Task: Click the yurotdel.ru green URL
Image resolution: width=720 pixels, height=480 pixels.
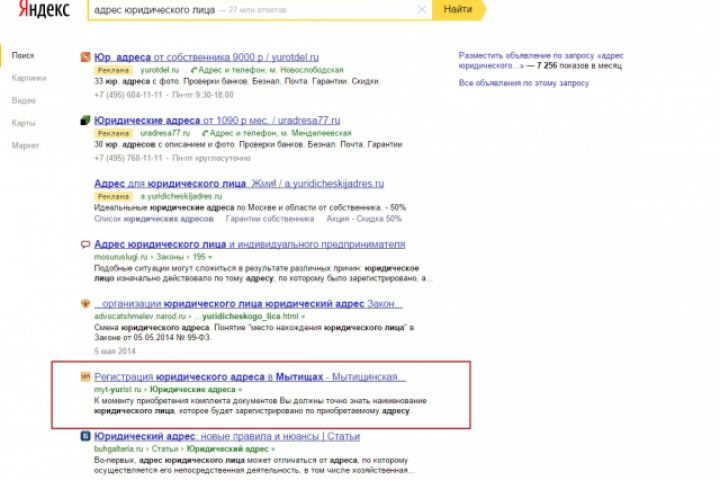Action: [159, 70]
